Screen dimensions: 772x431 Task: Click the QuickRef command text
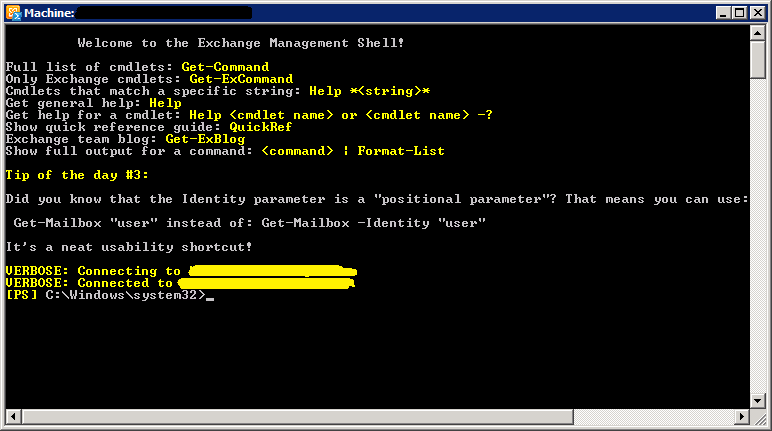[x=260, y=127]
